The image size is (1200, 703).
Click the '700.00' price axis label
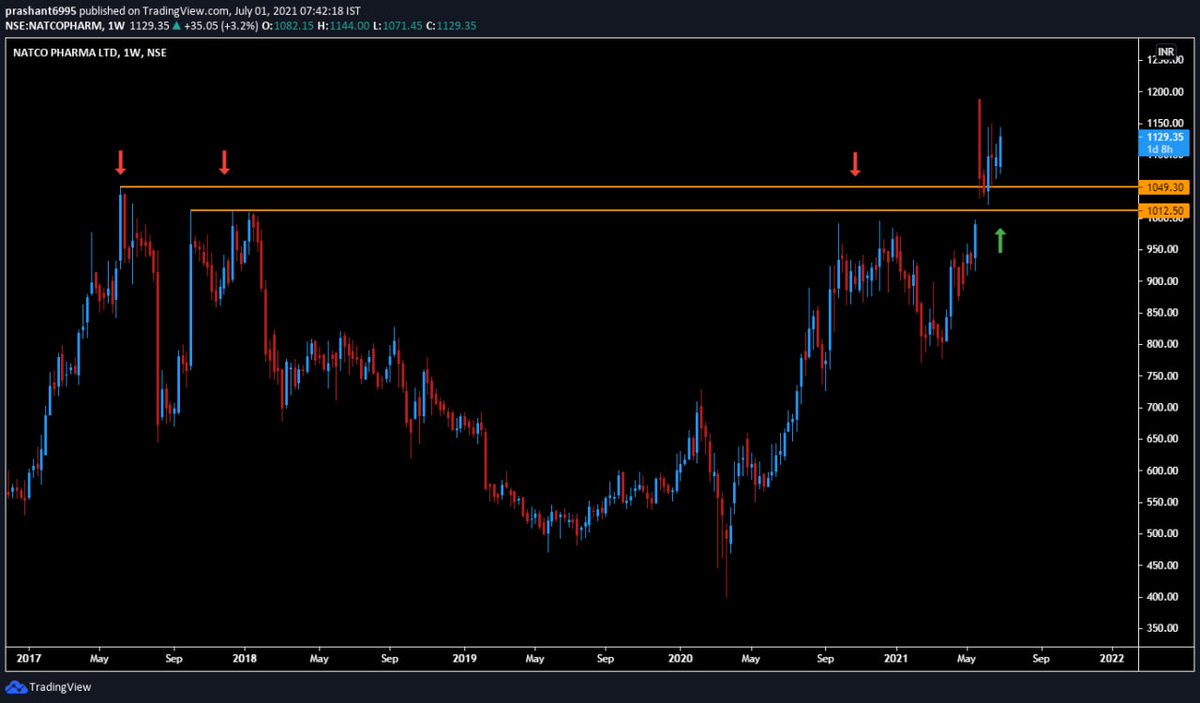pos(1163,407)
